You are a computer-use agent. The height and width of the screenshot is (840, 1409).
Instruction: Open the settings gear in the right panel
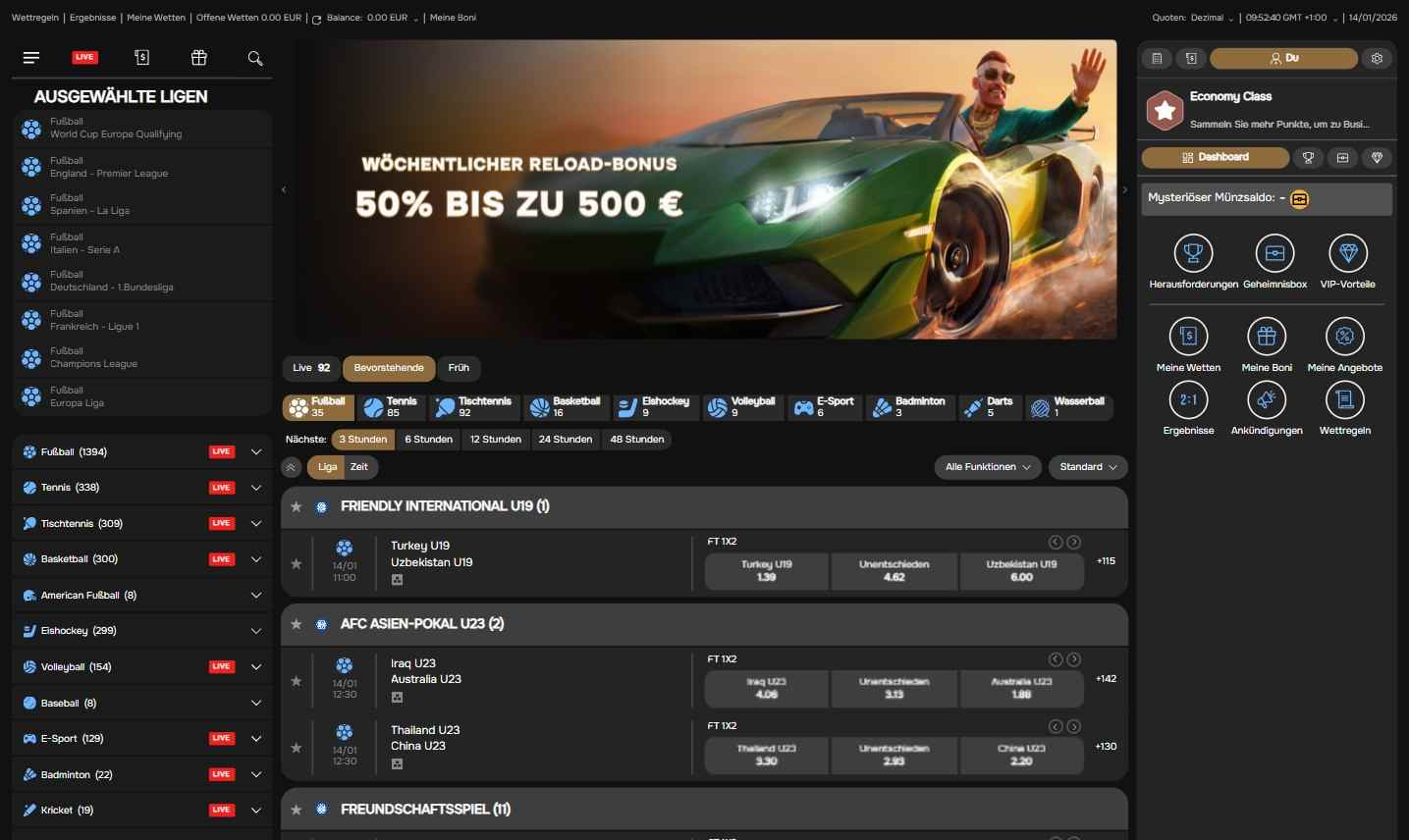click(x=1377, y=58)
